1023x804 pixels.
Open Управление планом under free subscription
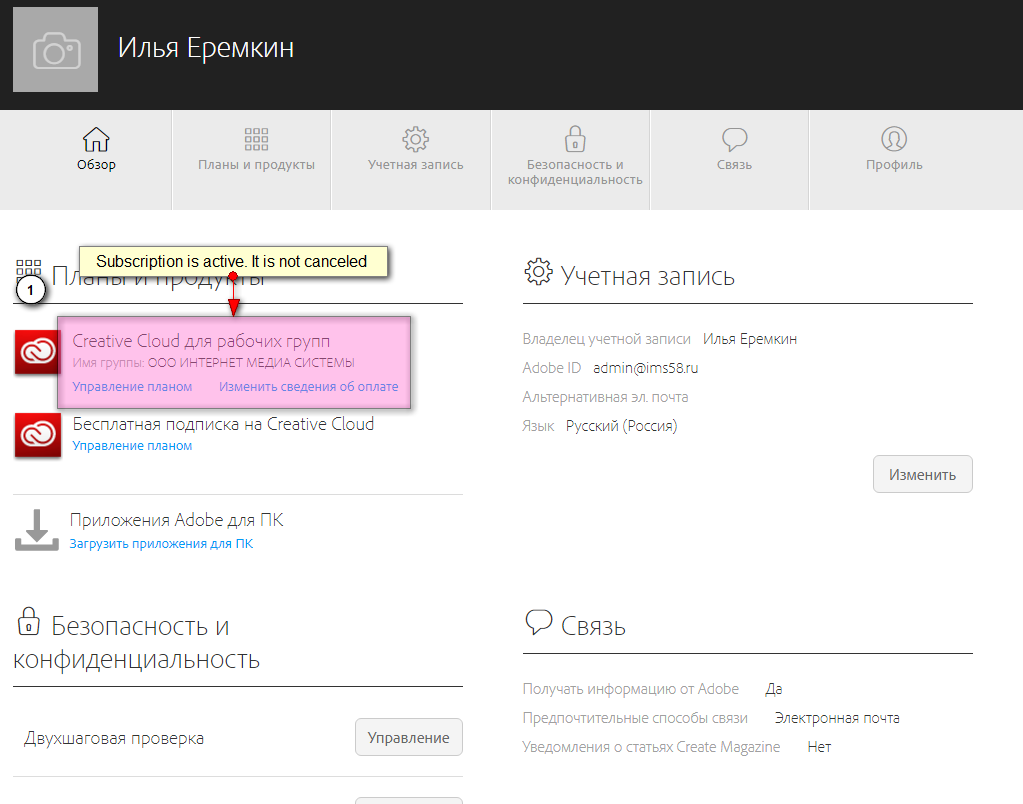pyautogui.click(x=132, y=446)
